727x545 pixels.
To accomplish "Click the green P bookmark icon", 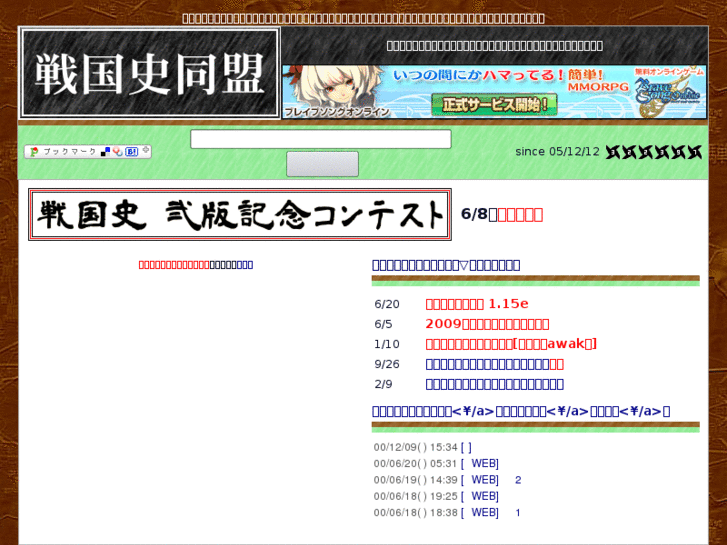I will [x=33, y=152].
